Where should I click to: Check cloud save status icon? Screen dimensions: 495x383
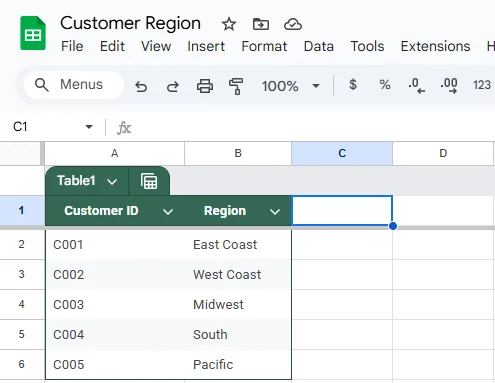point(293,24)
